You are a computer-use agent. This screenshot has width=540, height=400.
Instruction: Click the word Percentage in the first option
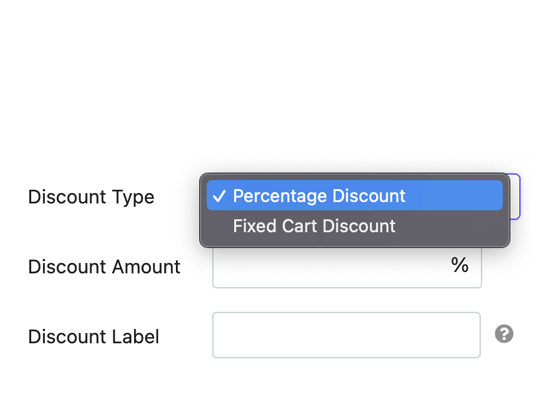click(280, 196)
